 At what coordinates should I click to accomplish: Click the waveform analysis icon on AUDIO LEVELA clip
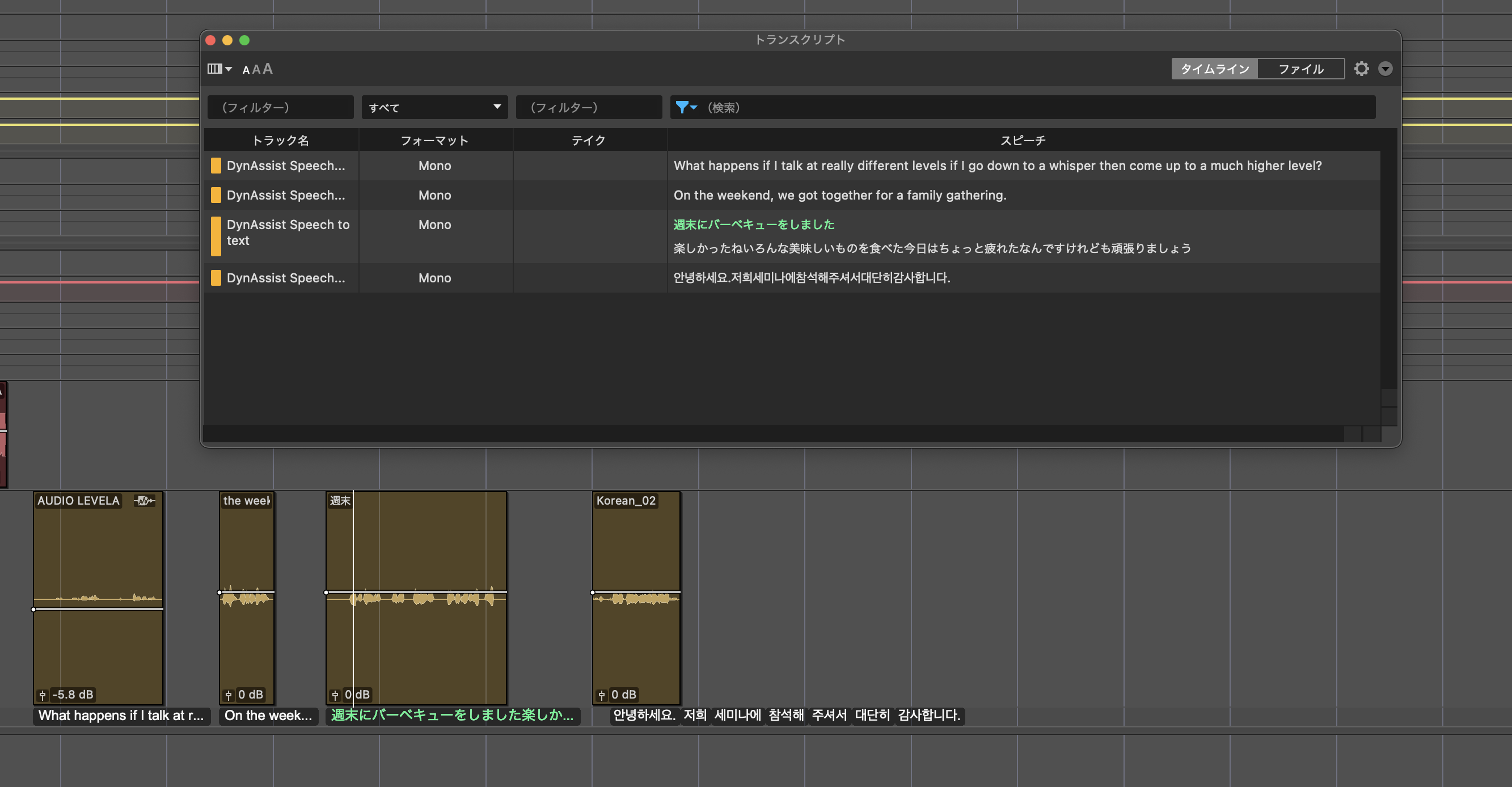[x=145, y=501]
